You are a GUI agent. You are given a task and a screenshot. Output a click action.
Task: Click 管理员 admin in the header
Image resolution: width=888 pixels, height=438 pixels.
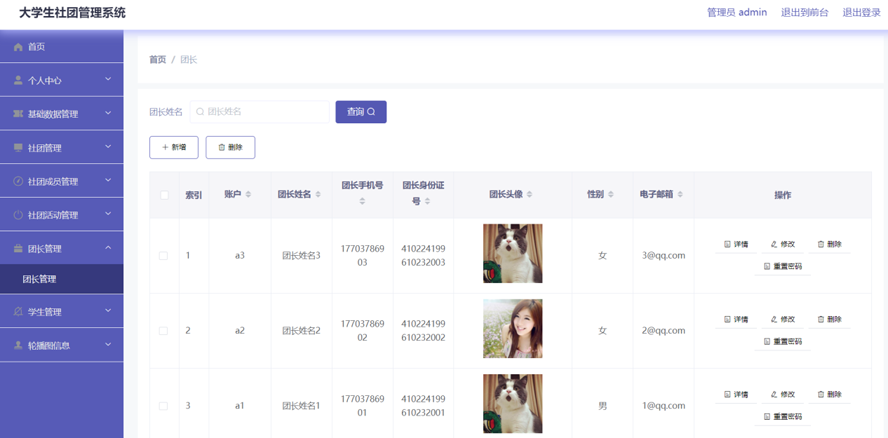[x=737, y=12]
